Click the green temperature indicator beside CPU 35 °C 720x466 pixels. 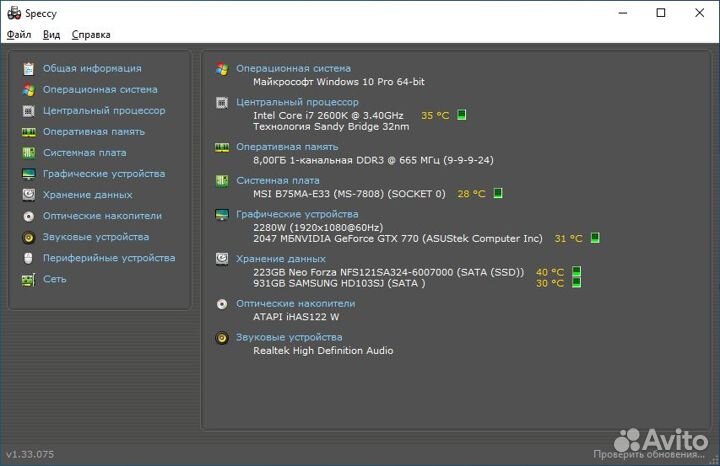(462, 115)
